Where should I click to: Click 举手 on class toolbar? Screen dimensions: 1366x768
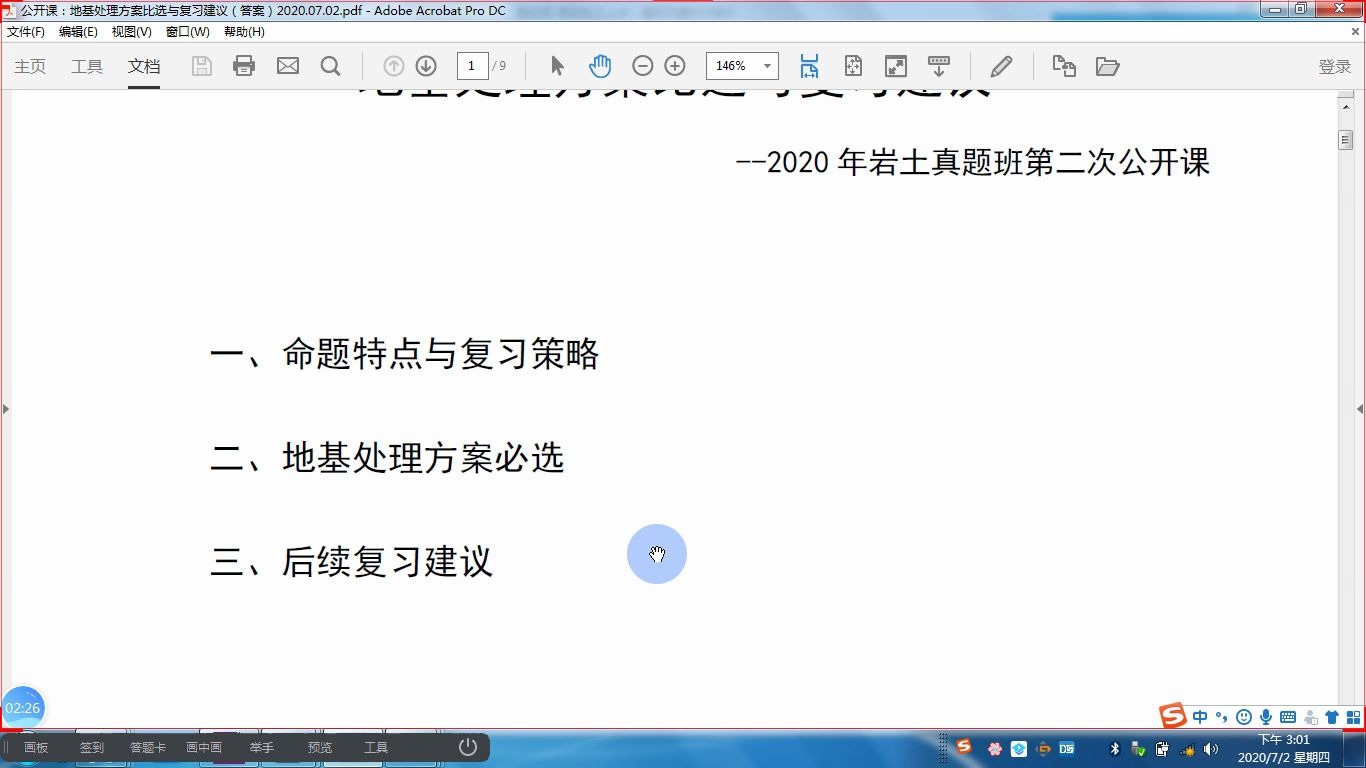pos(262,748)
